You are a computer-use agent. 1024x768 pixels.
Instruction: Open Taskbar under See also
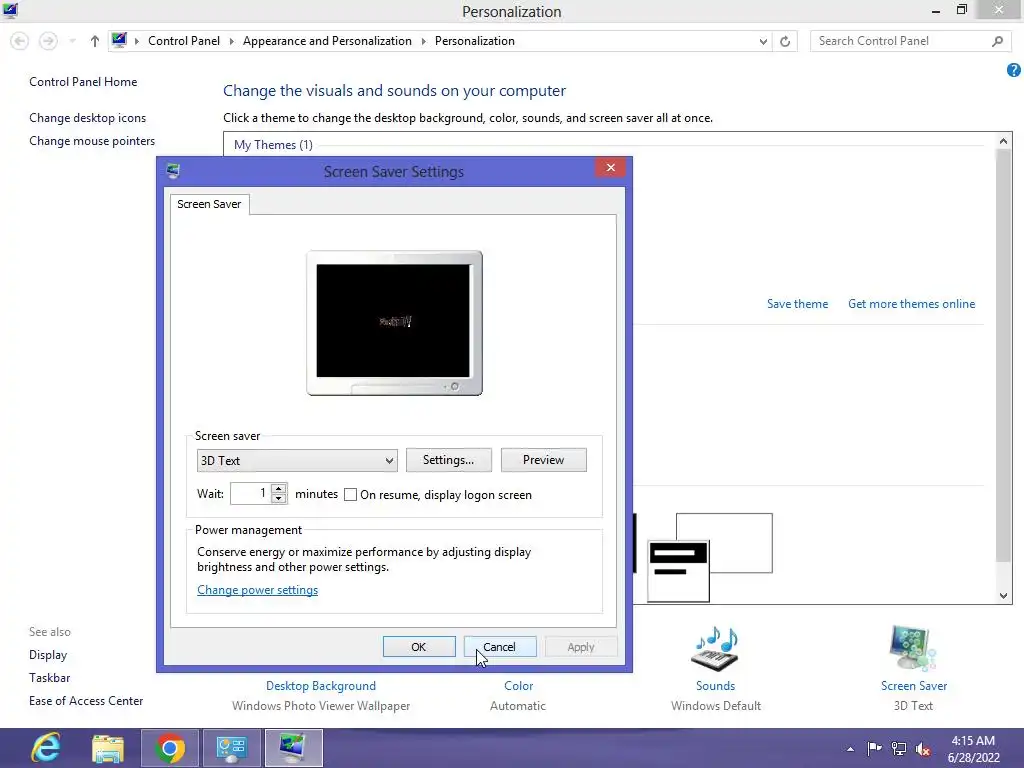50,677
